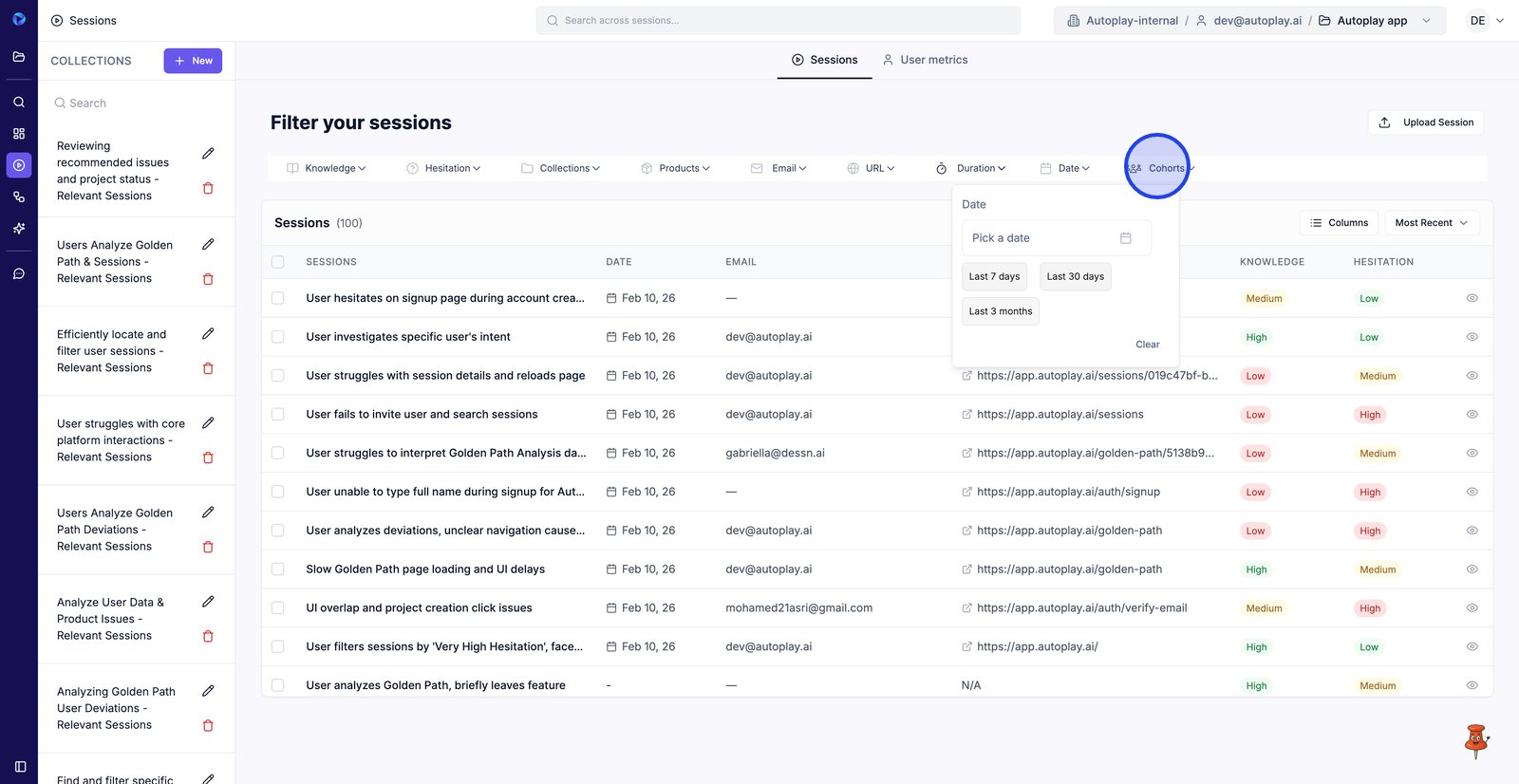Open the Most Recent sort dropdown
Image resolution: width=1519 pixels, height=784 pixels.
click(x=1431, y=223)
